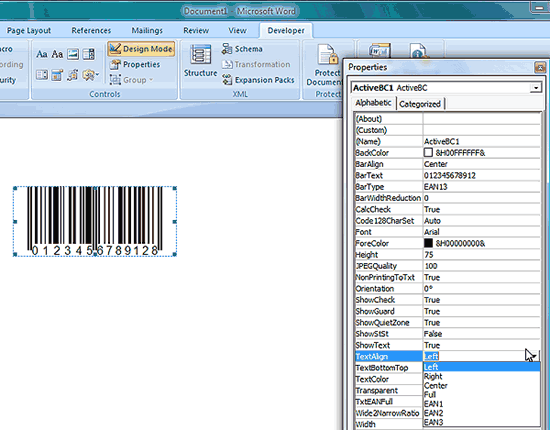Switch to the View tab
The image size is (550, 430).
coord(237,31)
